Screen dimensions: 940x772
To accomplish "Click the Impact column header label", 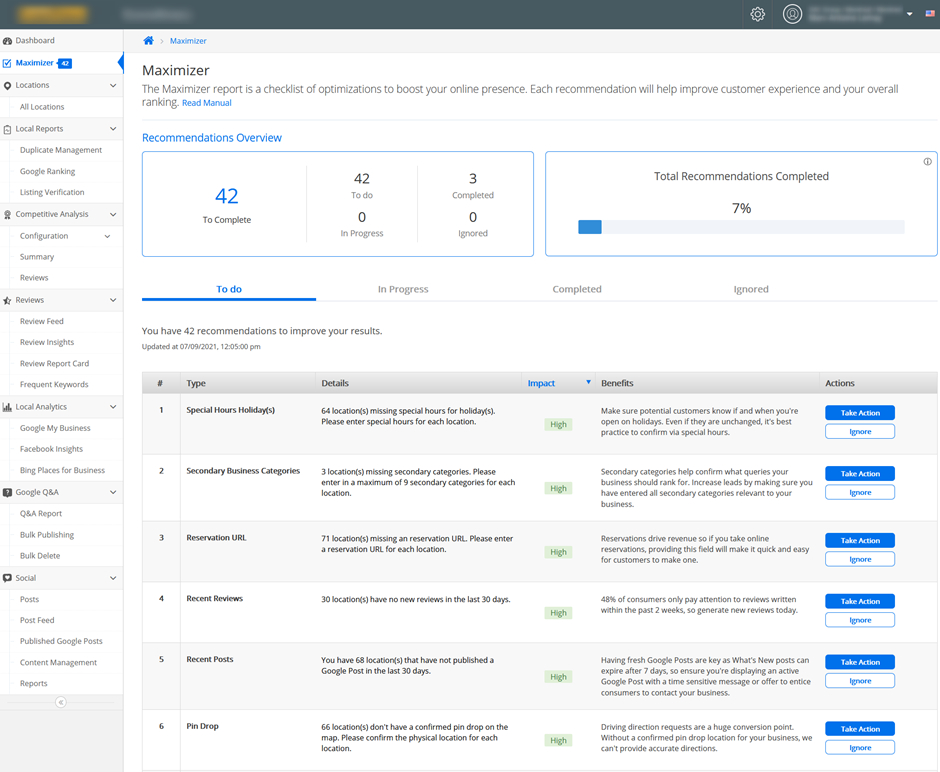I will 541,384.
